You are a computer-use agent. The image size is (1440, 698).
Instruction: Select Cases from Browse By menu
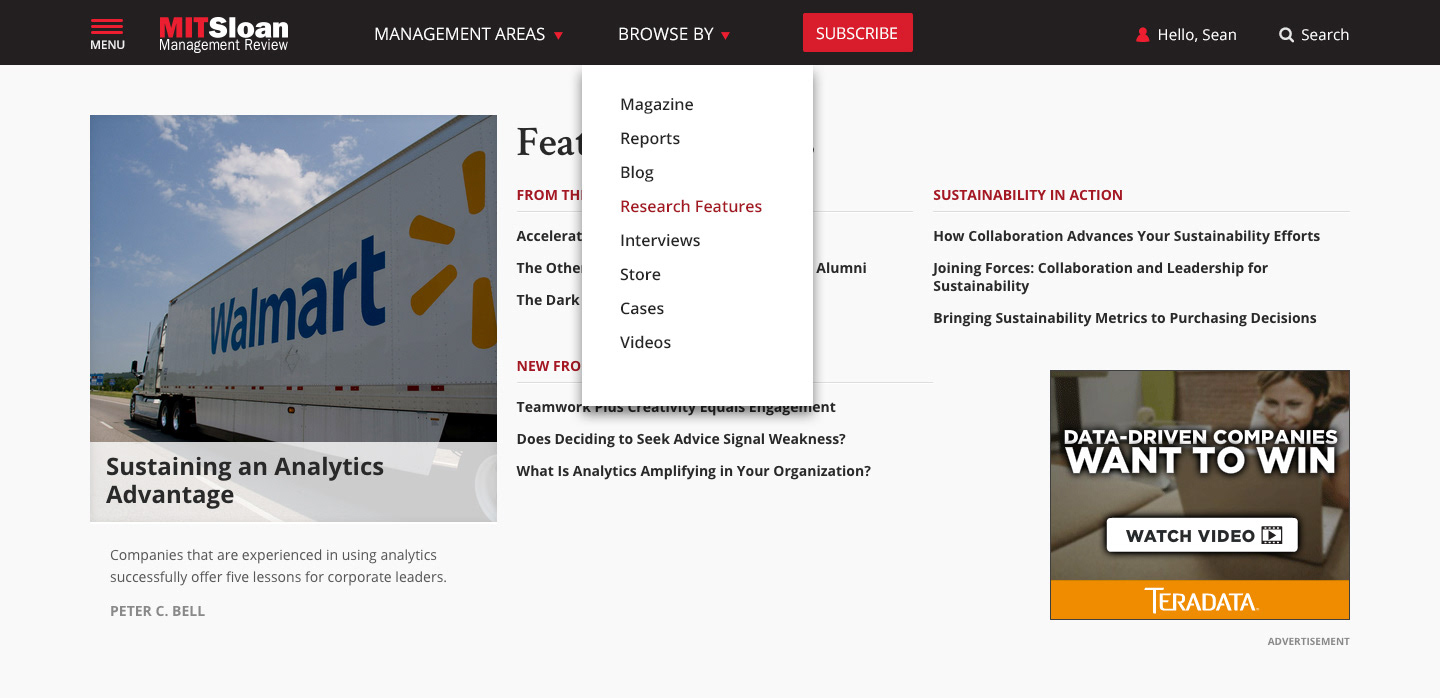pyautogui.click(x=642, y=308)
